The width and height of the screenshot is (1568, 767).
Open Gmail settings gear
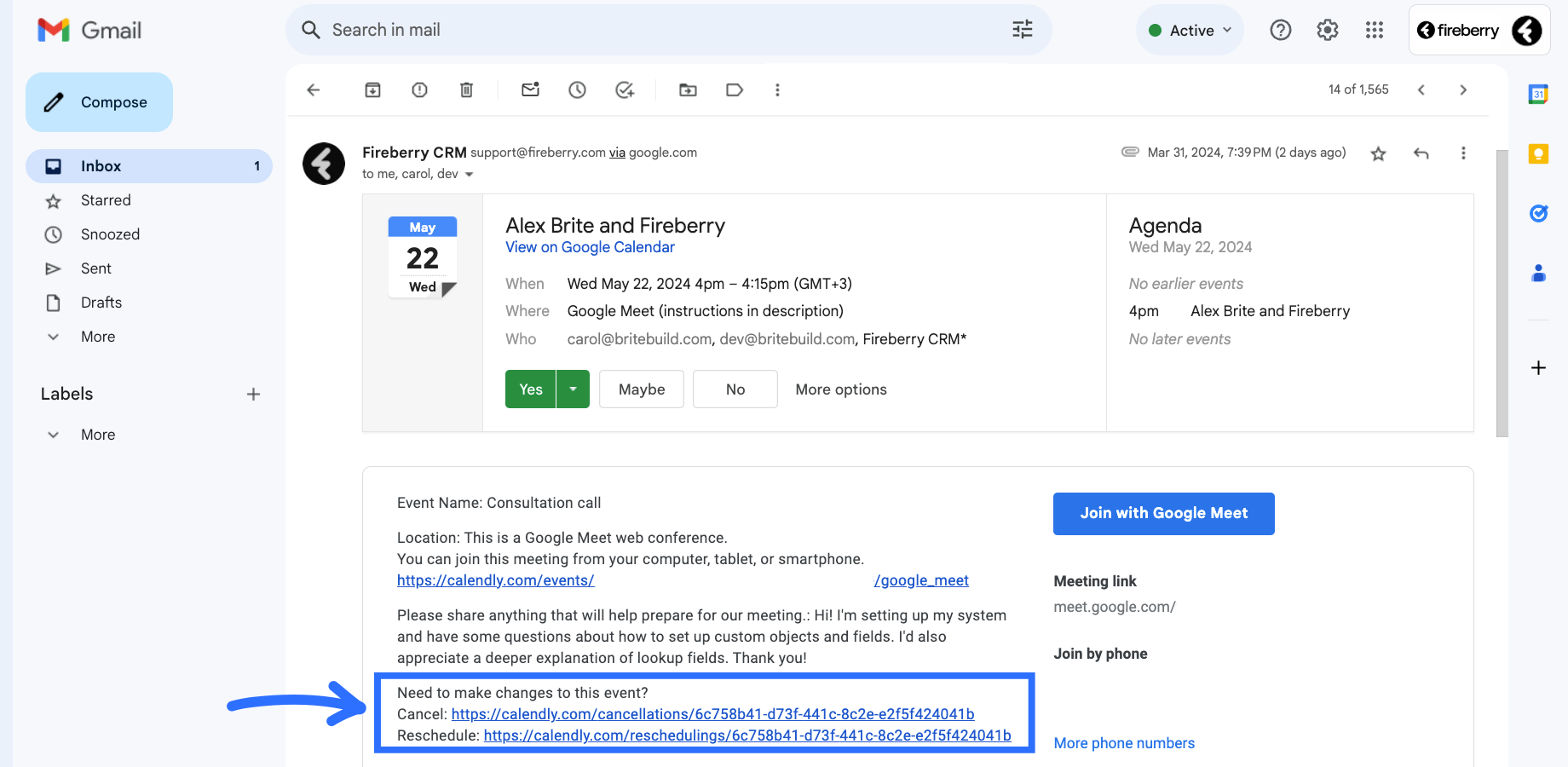click(1327, 30)
